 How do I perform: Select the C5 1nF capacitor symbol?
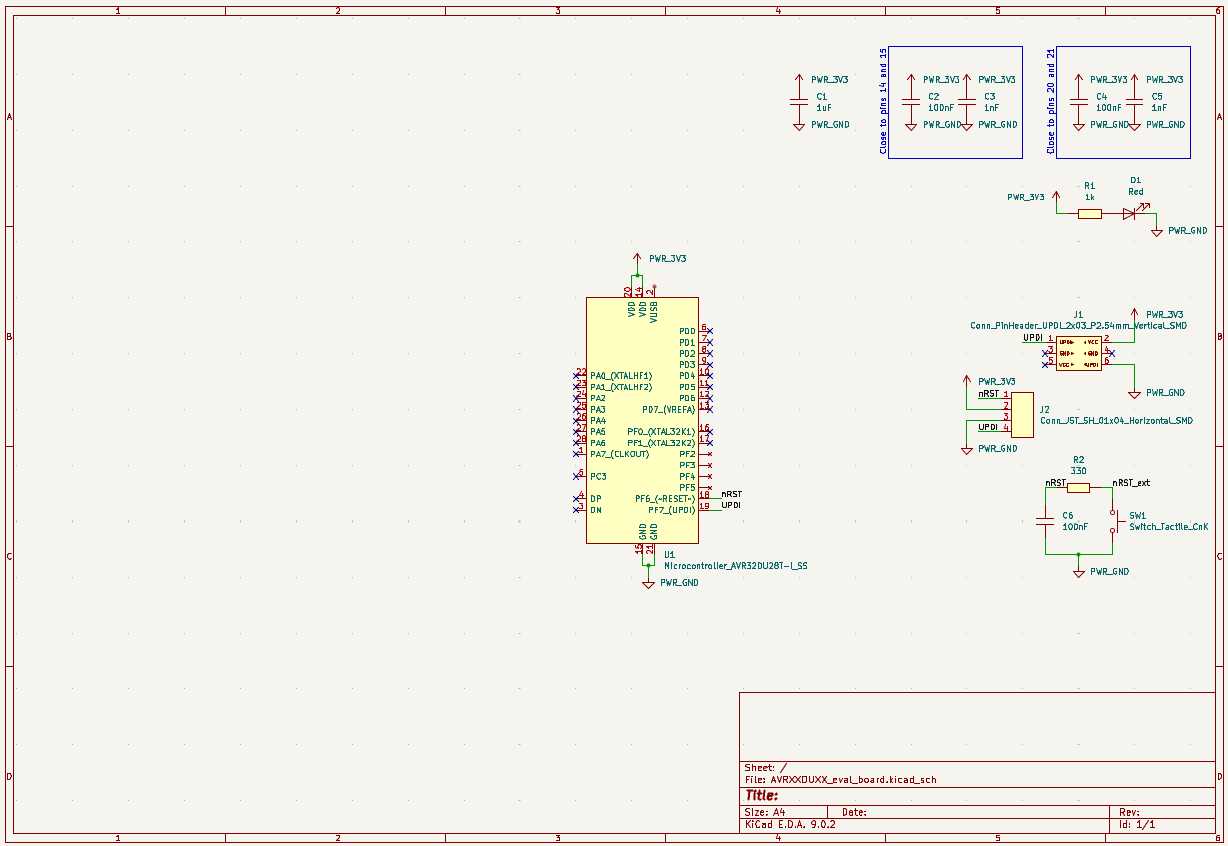1134,101
